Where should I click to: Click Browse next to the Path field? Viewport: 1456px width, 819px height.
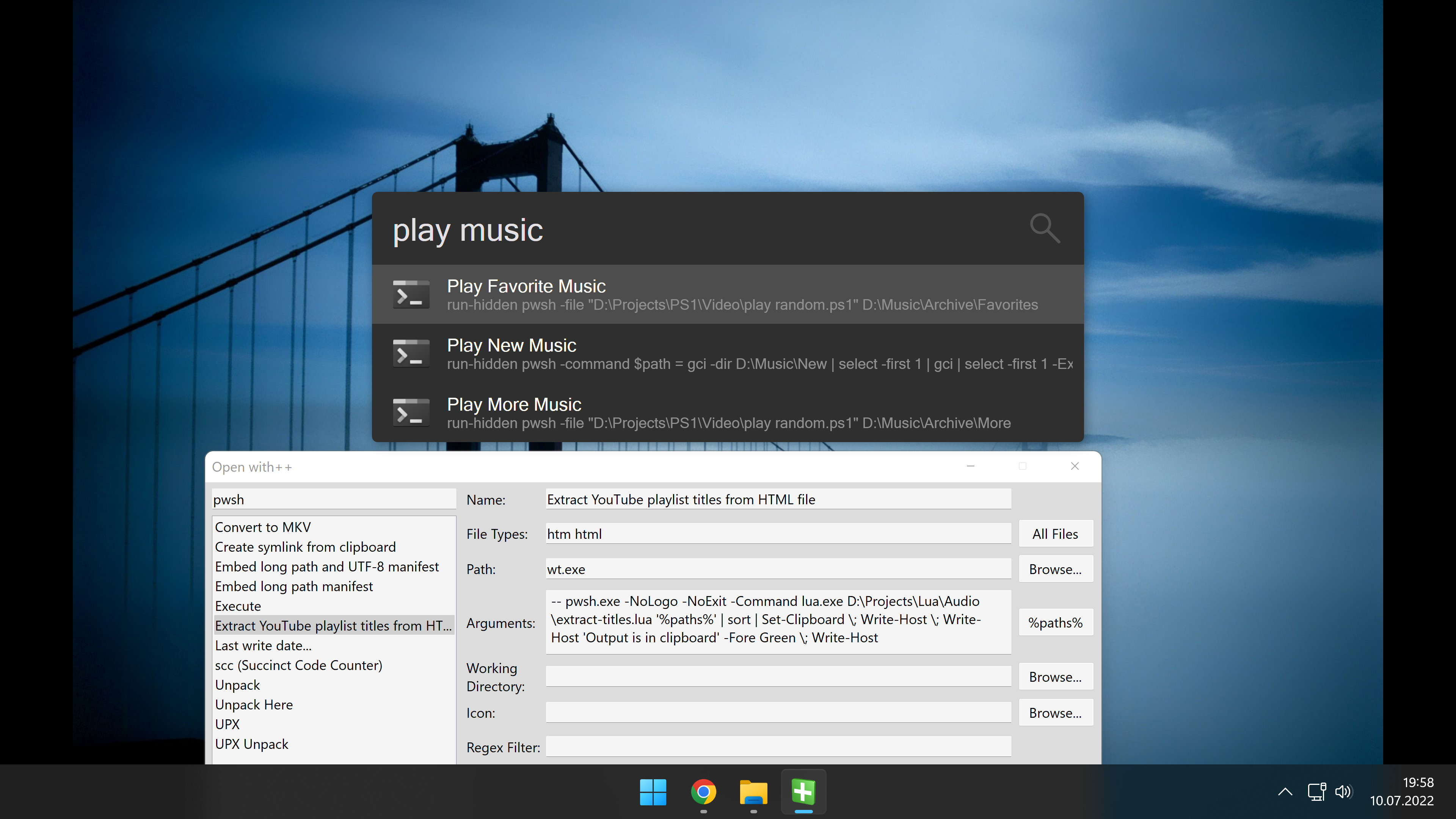[x=1055, y=569]
